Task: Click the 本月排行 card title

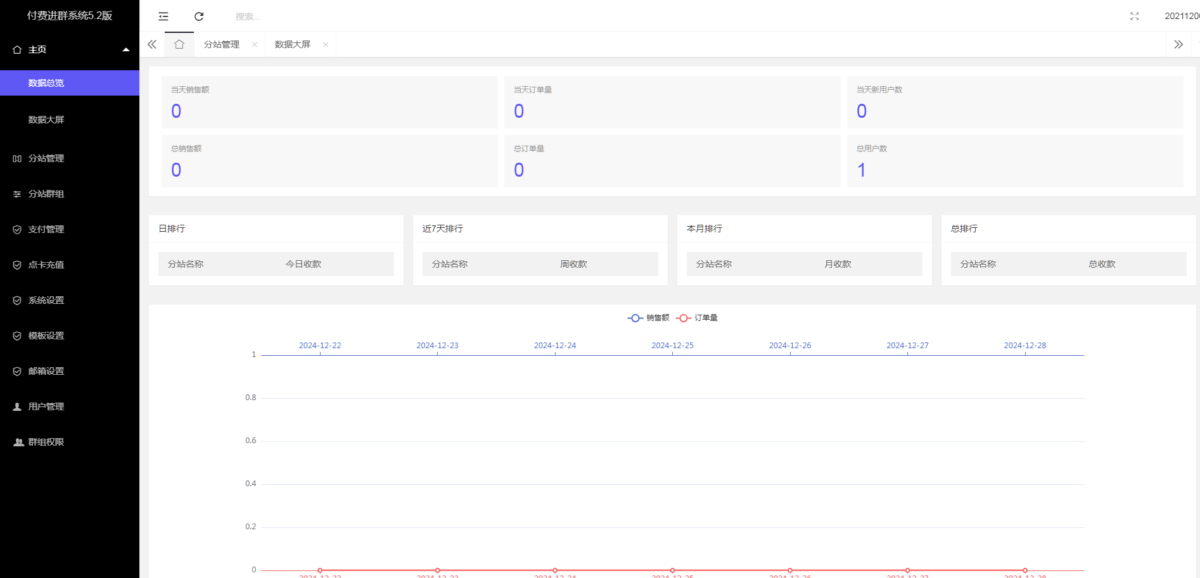Action: tap(704, 229)
